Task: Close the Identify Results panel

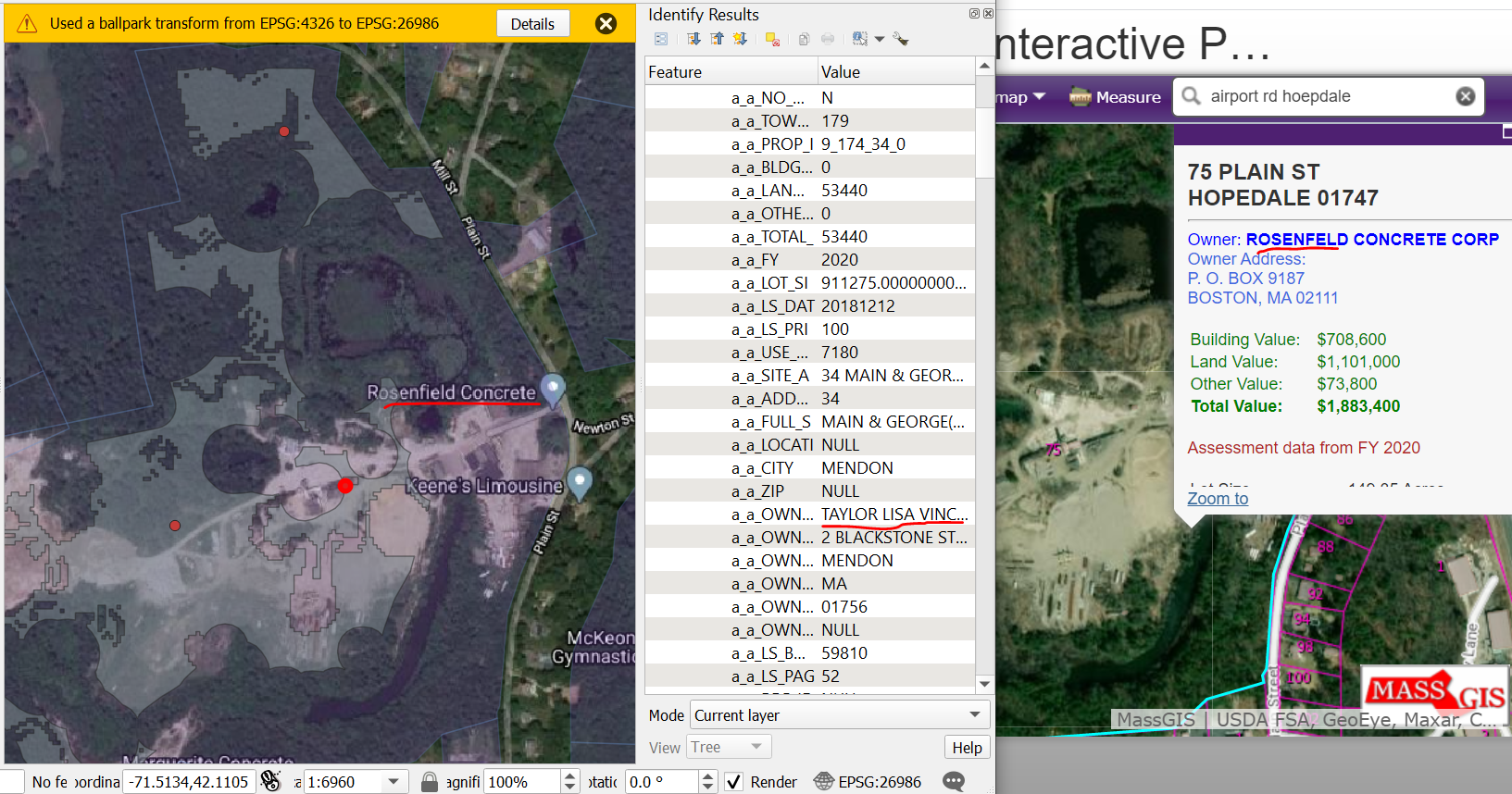Action: click(x=988, y=13)
